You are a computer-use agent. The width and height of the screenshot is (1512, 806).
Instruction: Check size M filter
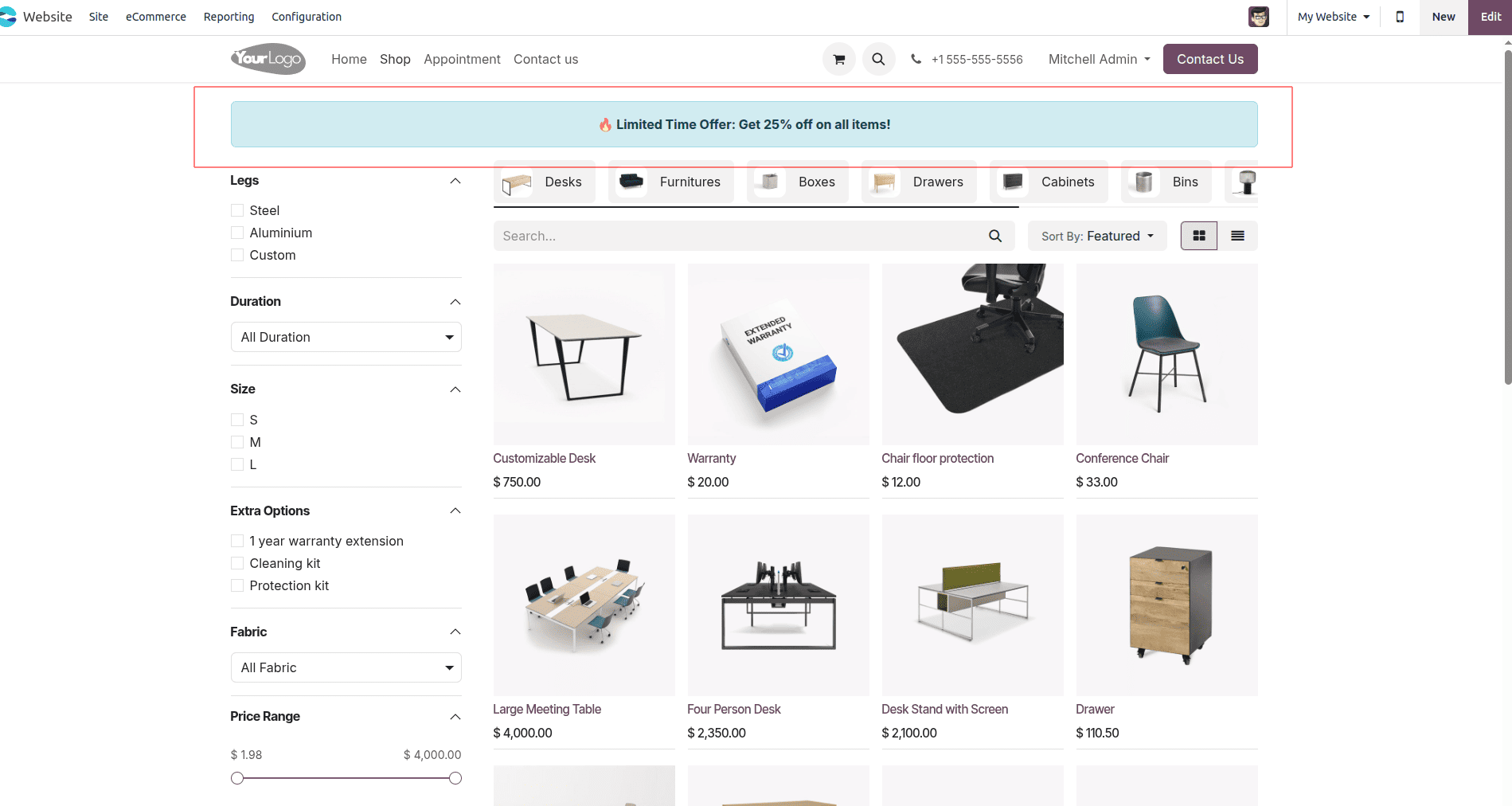(237, 442)
